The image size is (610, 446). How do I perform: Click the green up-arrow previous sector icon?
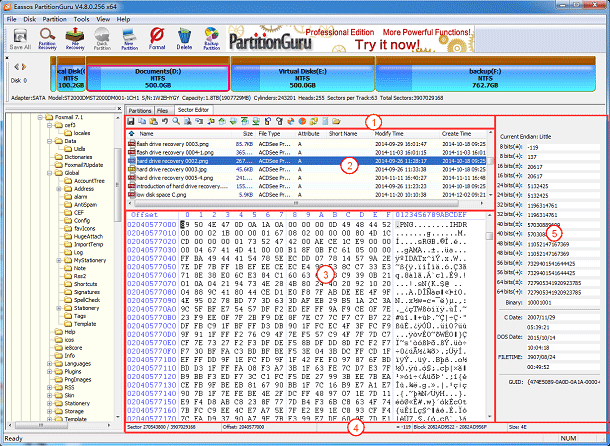click(x=222, y=121)
